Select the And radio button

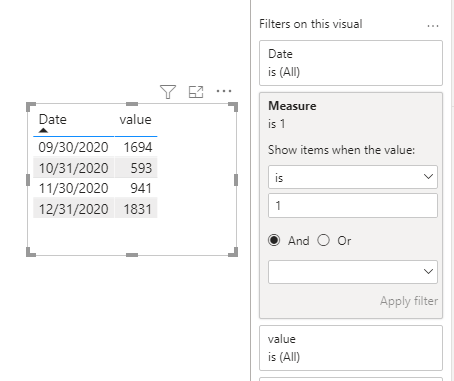click(274, 240)
